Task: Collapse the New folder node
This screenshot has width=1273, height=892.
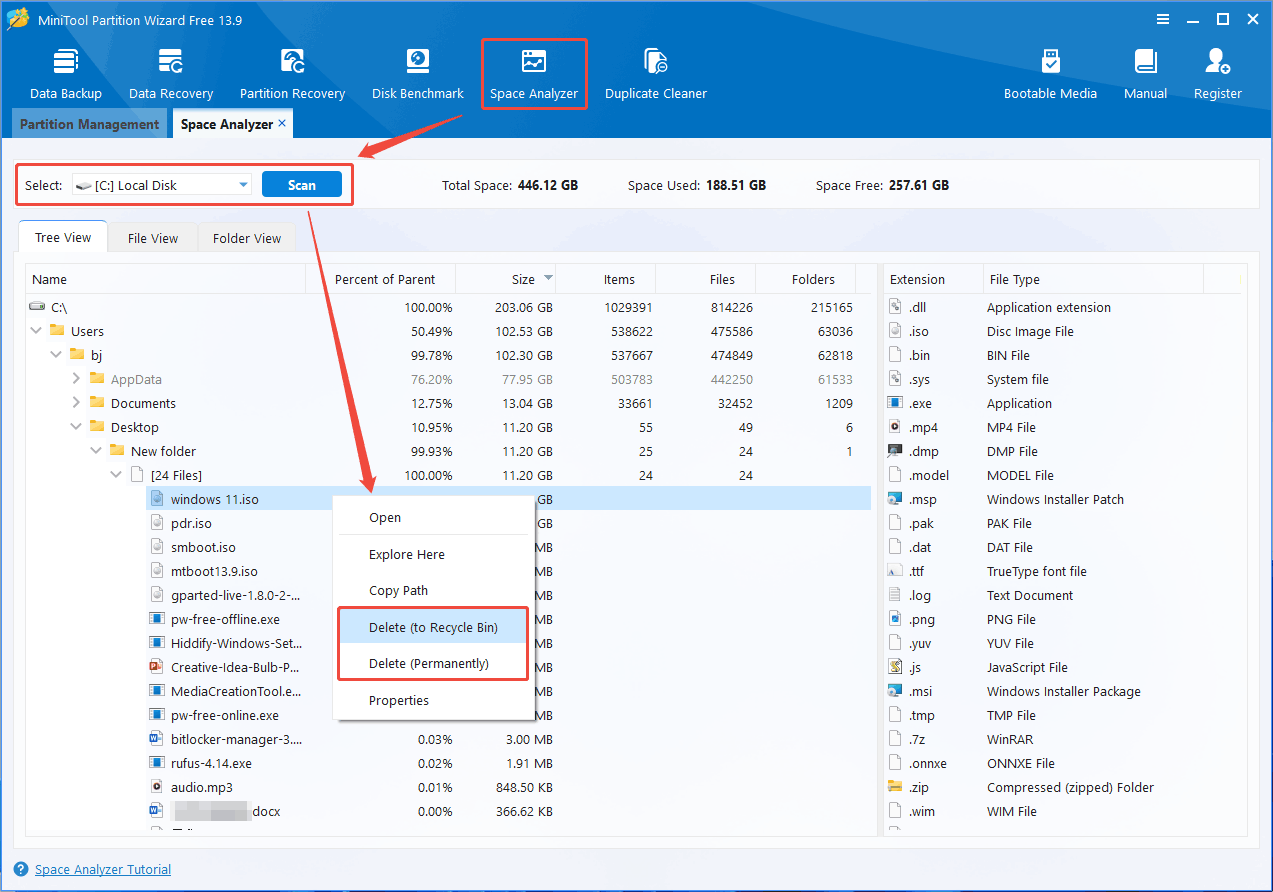Action: pyautogui.click(x=97, y=451)
